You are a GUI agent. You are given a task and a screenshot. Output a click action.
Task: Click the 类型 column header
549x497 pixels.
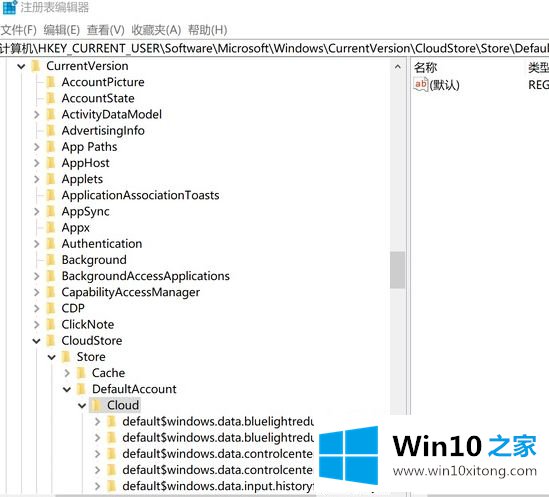point(538,67)
